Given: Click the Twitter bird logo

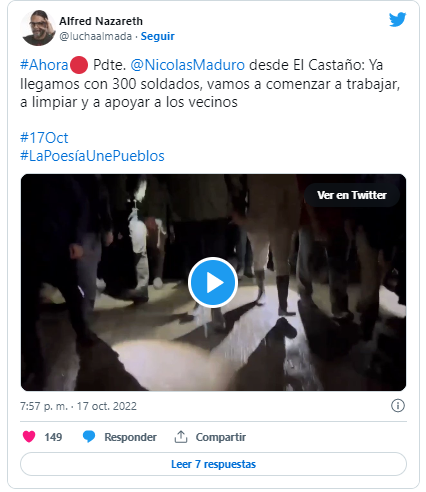Looking at the screenshot, I should click(x=397, y=19).
